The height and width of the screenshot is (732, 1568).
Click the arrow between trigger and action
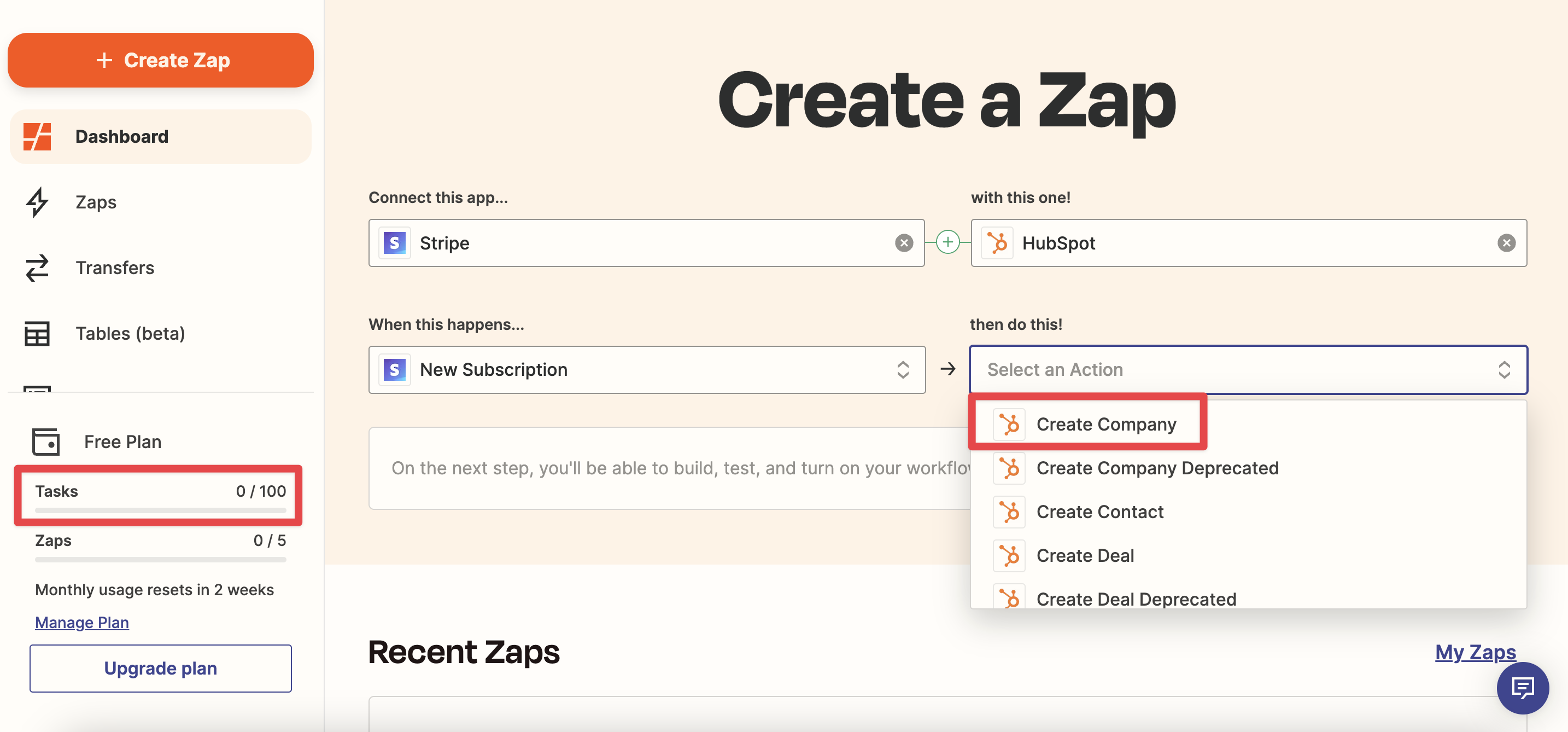[947, 369]
